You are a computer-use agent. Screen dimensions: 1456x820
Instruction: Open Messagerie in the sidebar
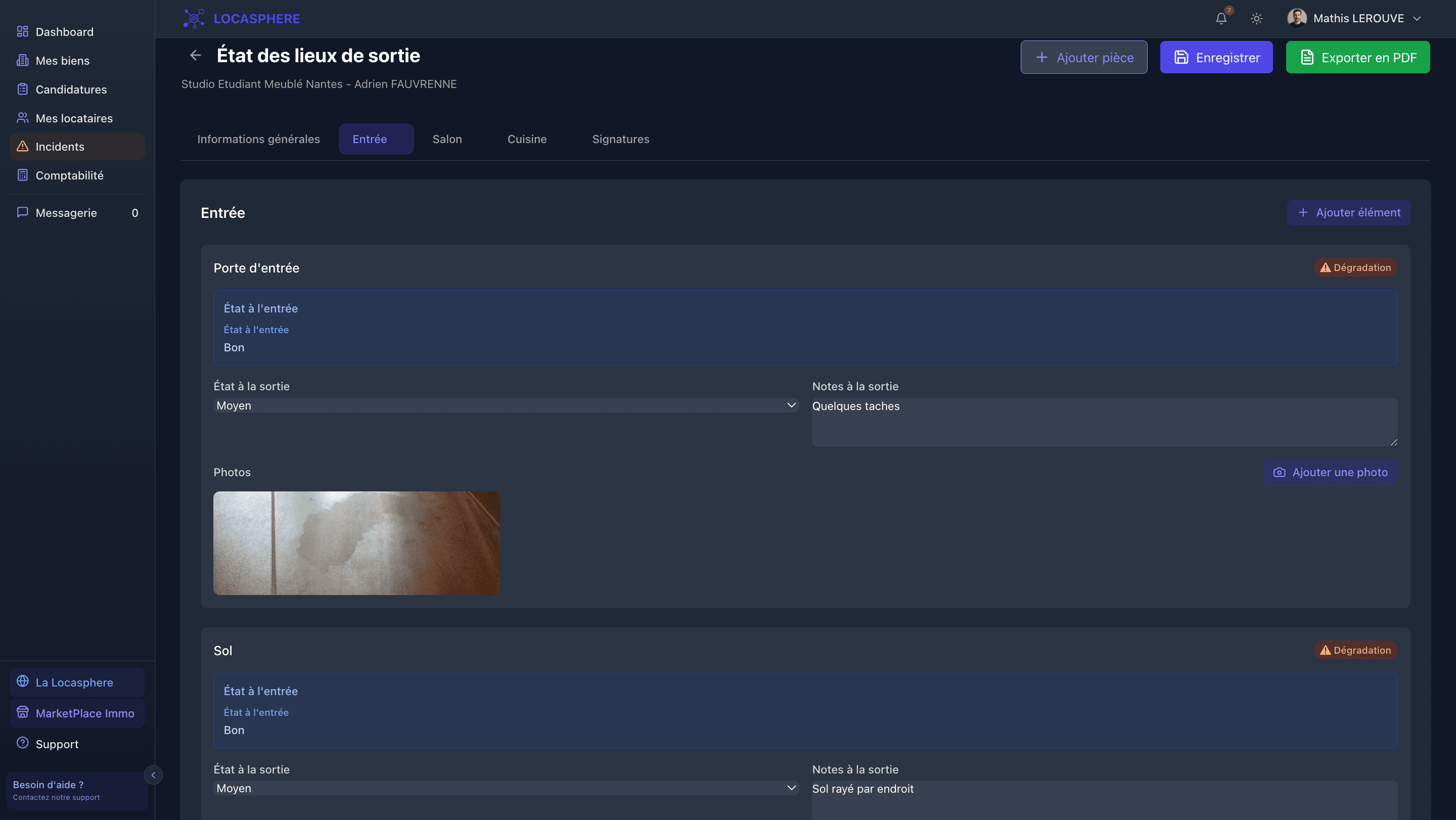[66, 213]
